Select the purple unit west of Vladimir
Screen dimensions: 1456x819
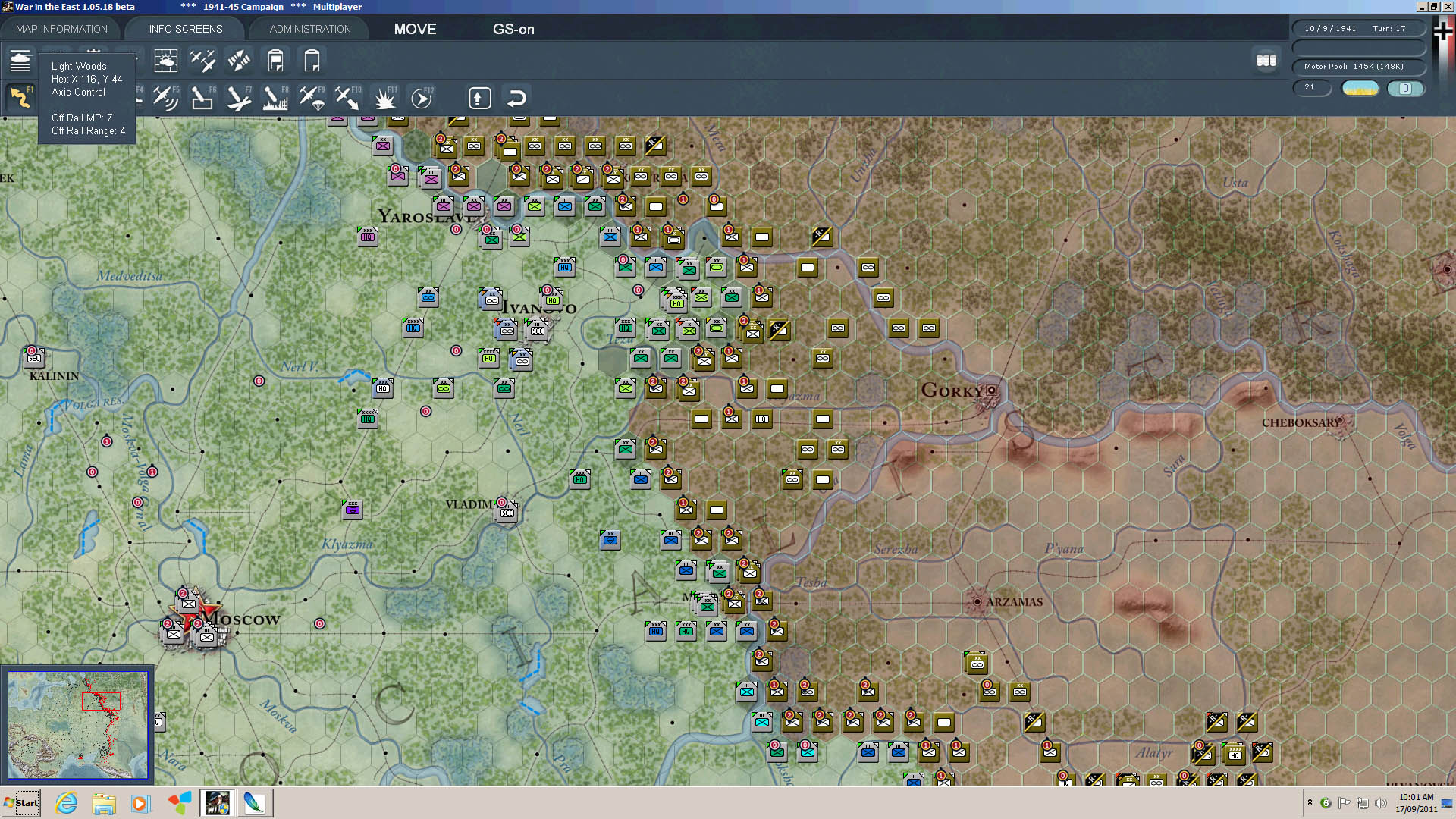[x=352, y=510]
